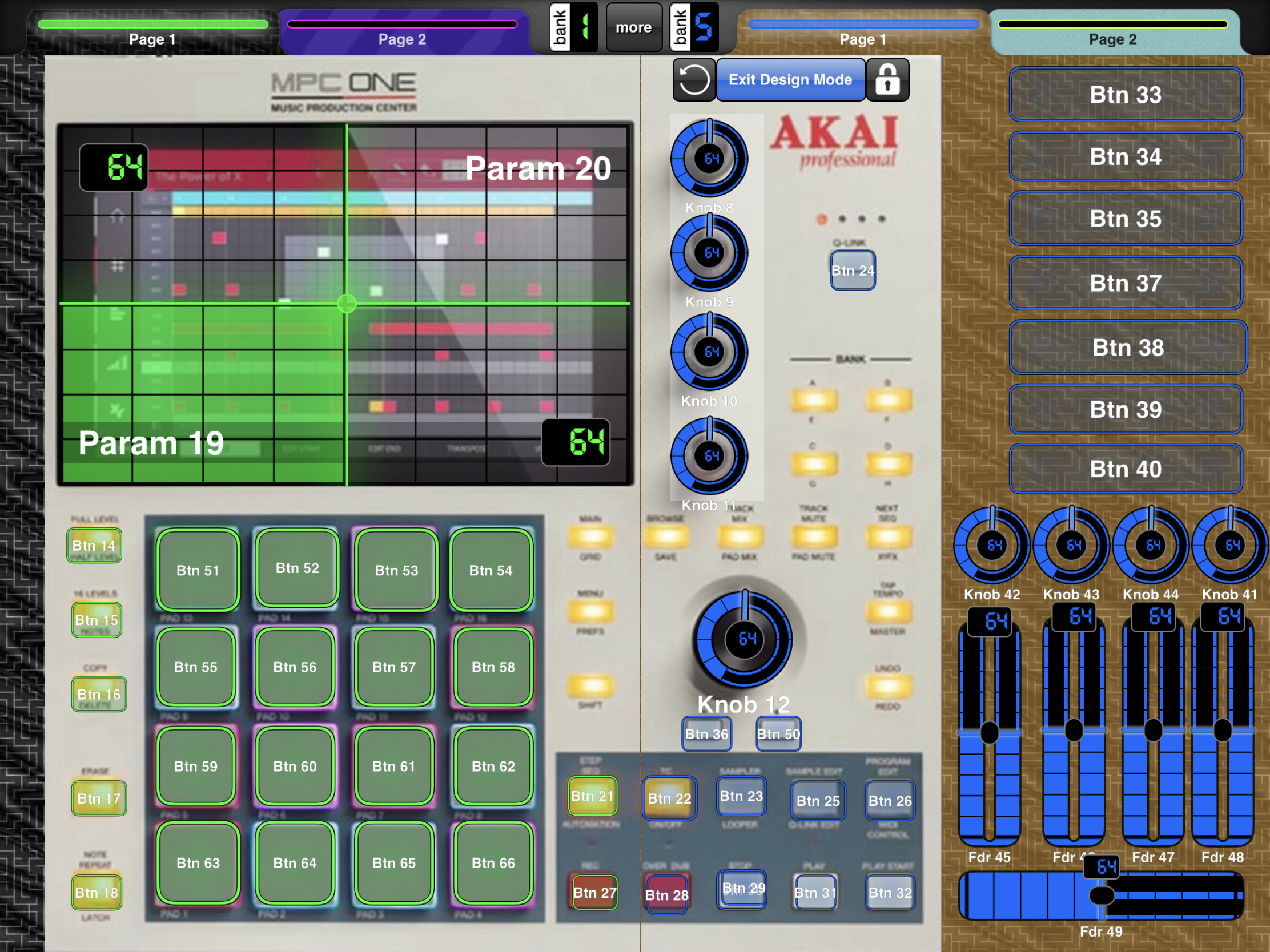Tap the Btn 56 drum pad
1270x952 pixels.
tap(295, 667)
